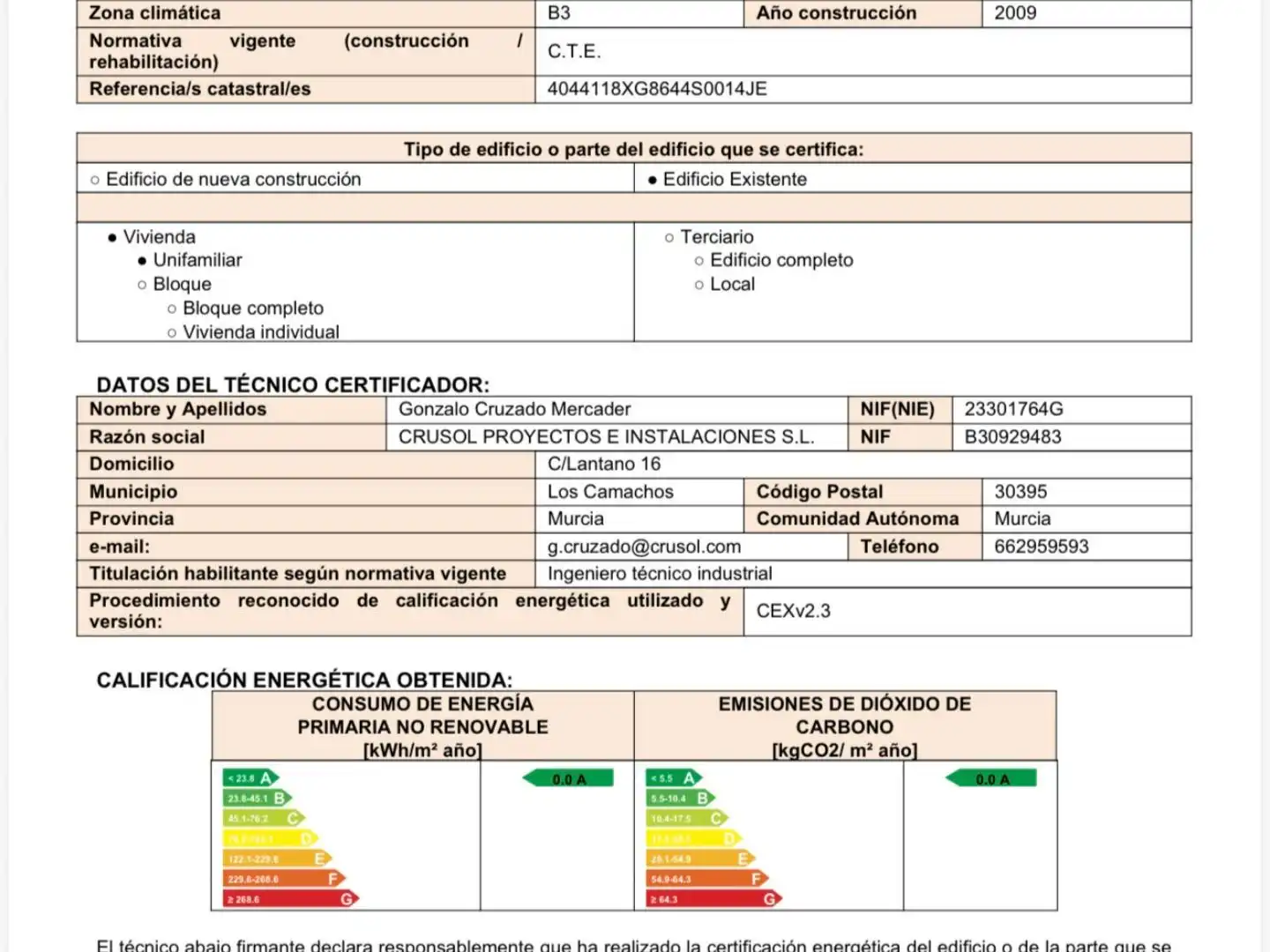The height and width of the screenshot is (952, 1270).
Task: Click the g.cruzado@crusol.com email address
Action: click(645, 547)
